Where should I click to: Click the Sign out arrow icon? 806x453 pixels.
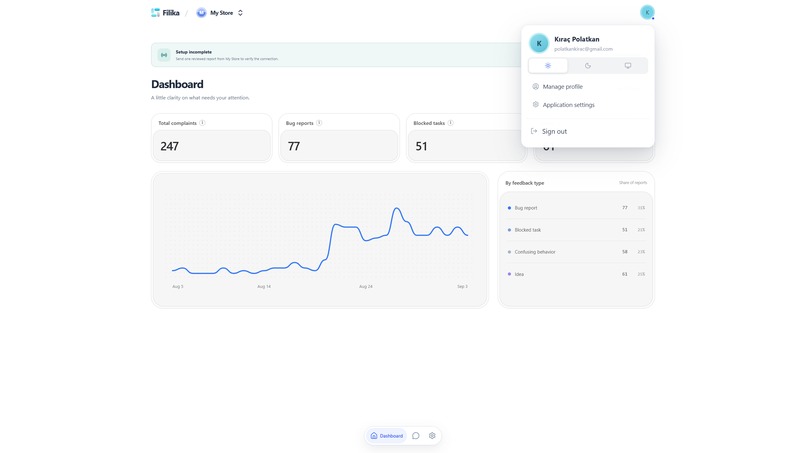tap(534, 131)
